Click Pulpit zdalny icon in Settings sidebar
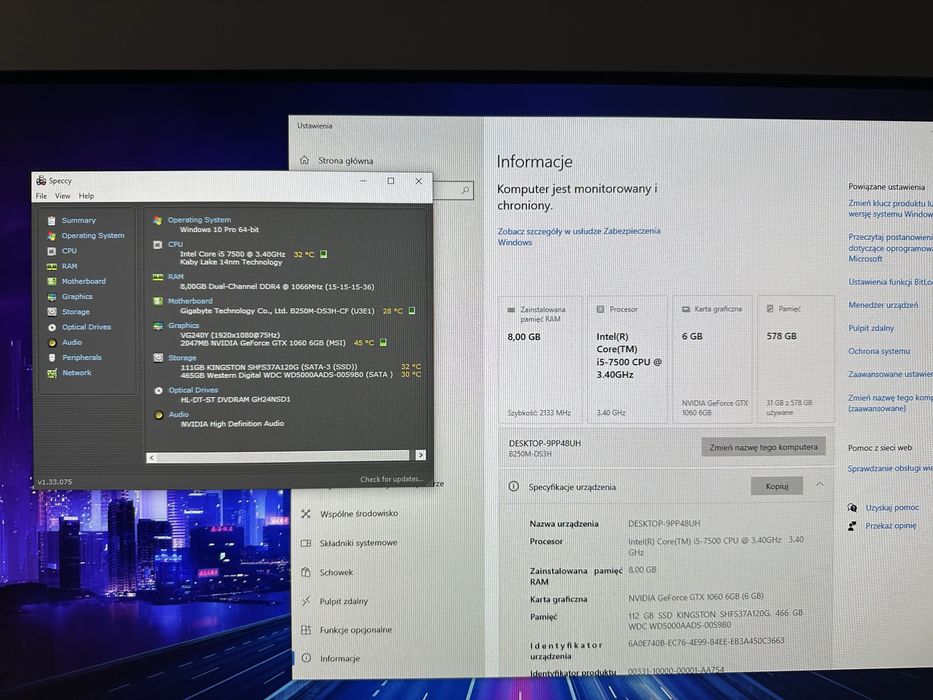Screen dimensions: 933x700 tap(306, 601)
